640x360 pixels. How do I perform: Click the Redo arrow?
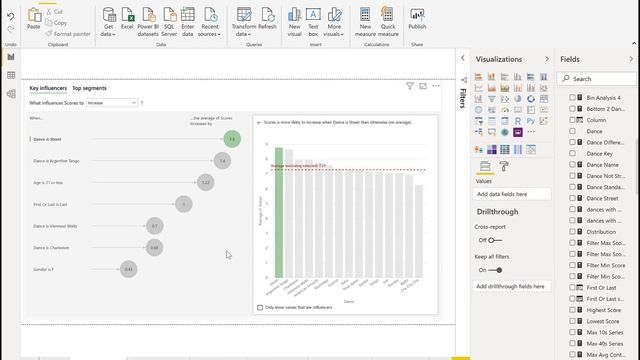(x=11, y=29)
